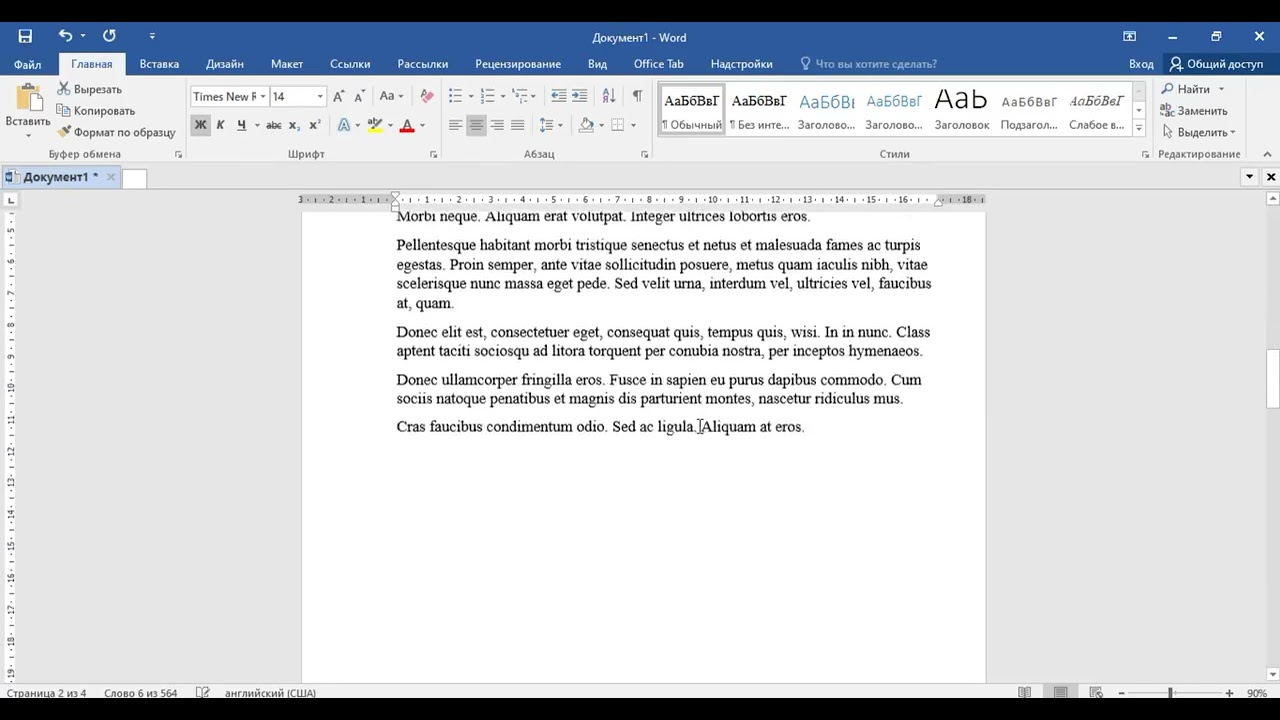
Task: Justify paragraph text
Action: 517,125
